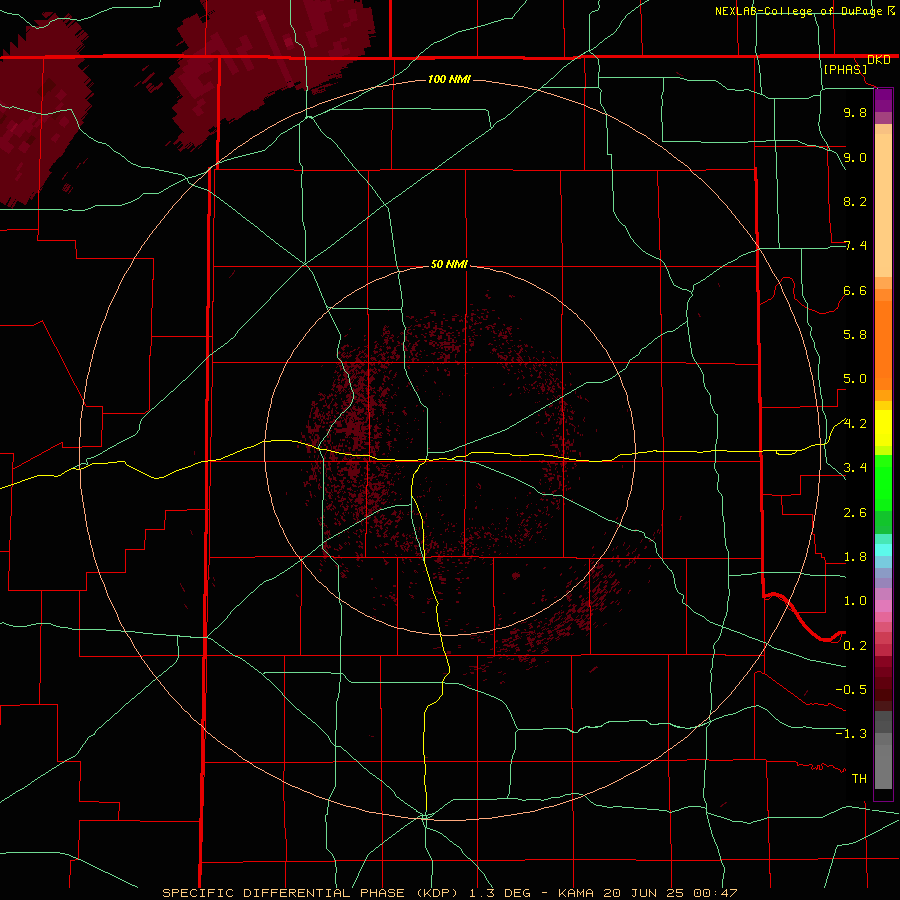This screenshot has height=900, width=900.
Task: Click the SPECIFIC DIFFERENTIAL PHASE (KDP) caption
Action: (308, 893)
